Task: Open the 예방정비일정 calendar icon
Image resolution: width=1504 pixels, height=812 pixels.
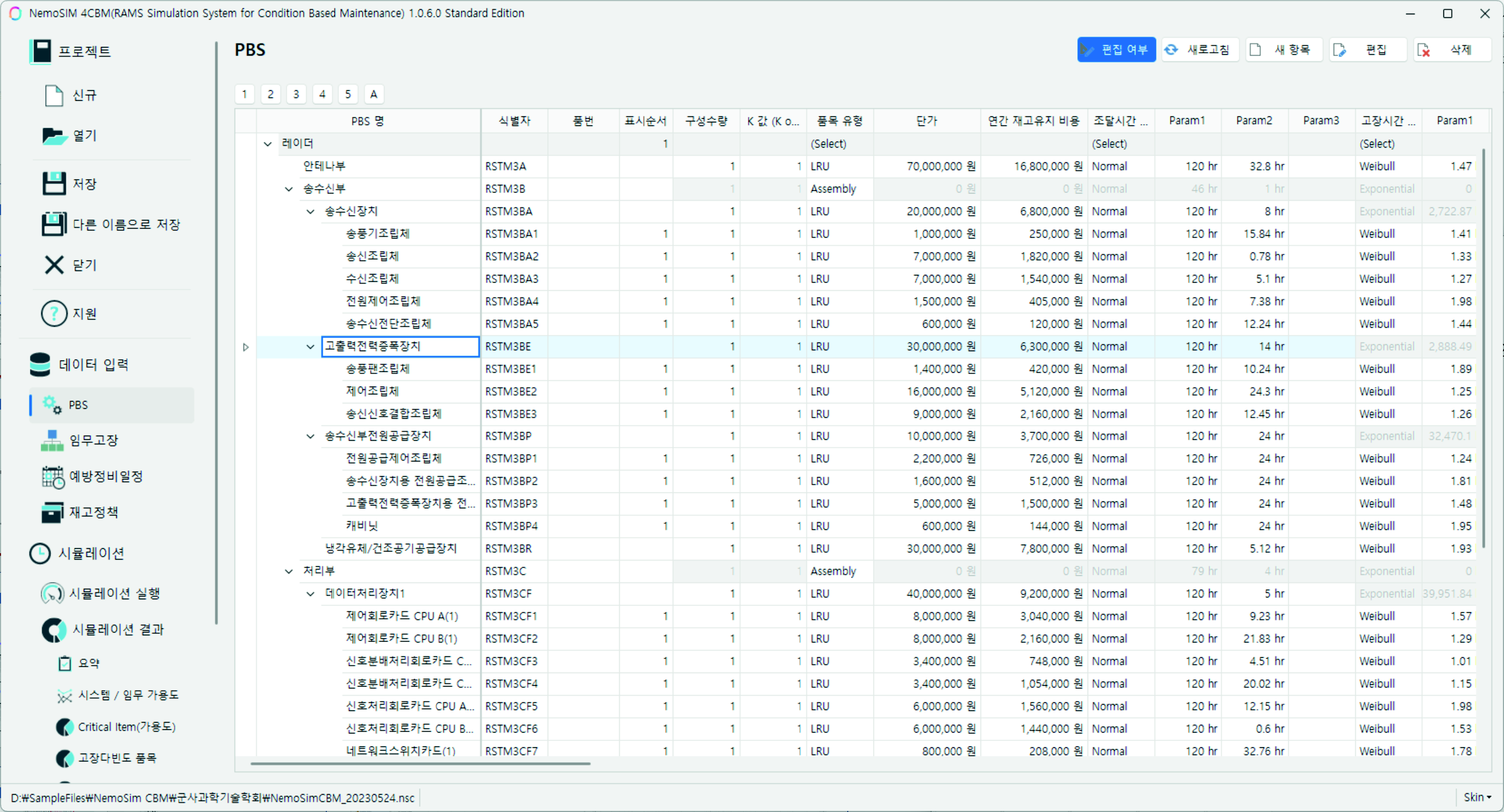Action: pos(53,476)
